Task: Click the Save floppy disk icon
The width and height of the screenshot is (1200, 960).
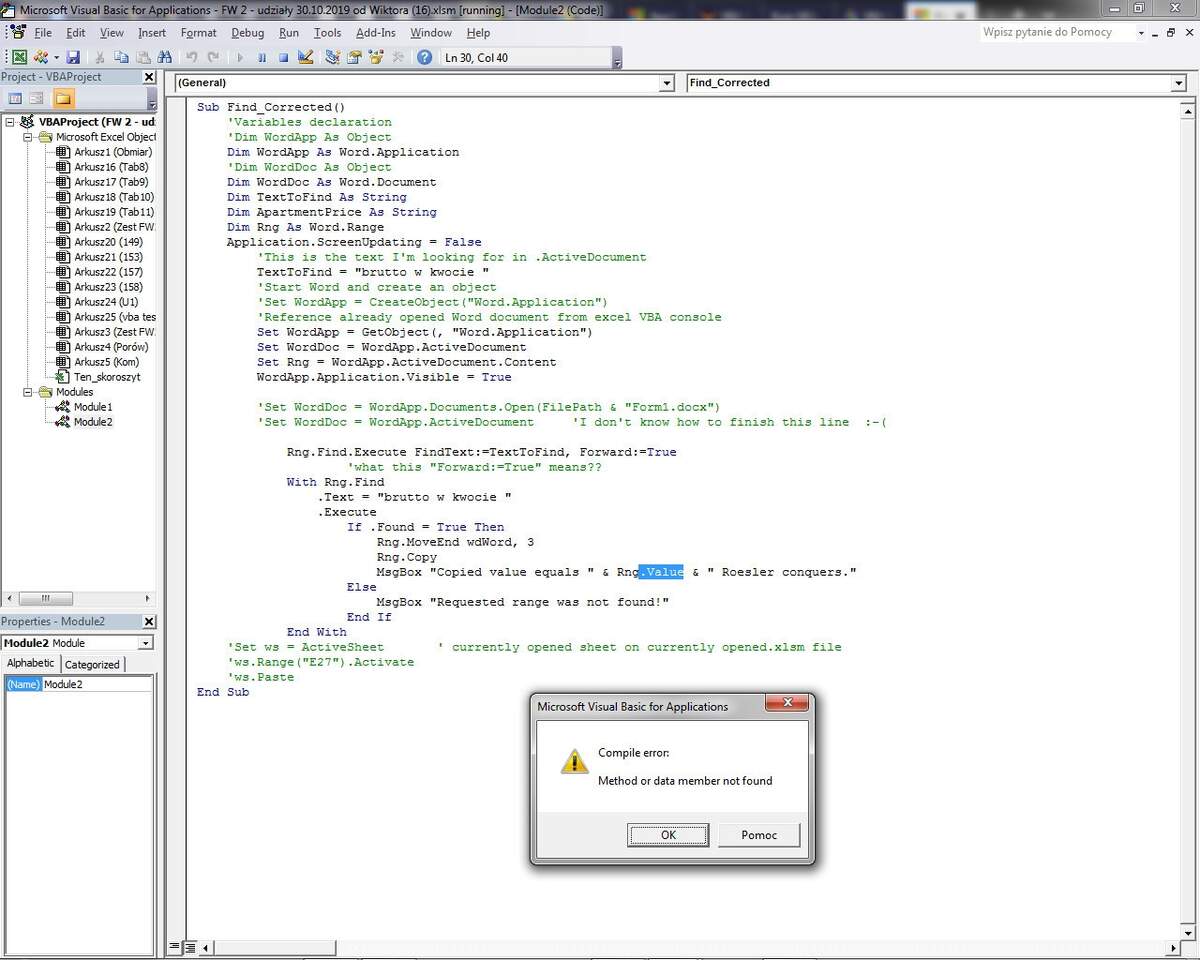Action: pyautogui.click(x=73, y=58)
